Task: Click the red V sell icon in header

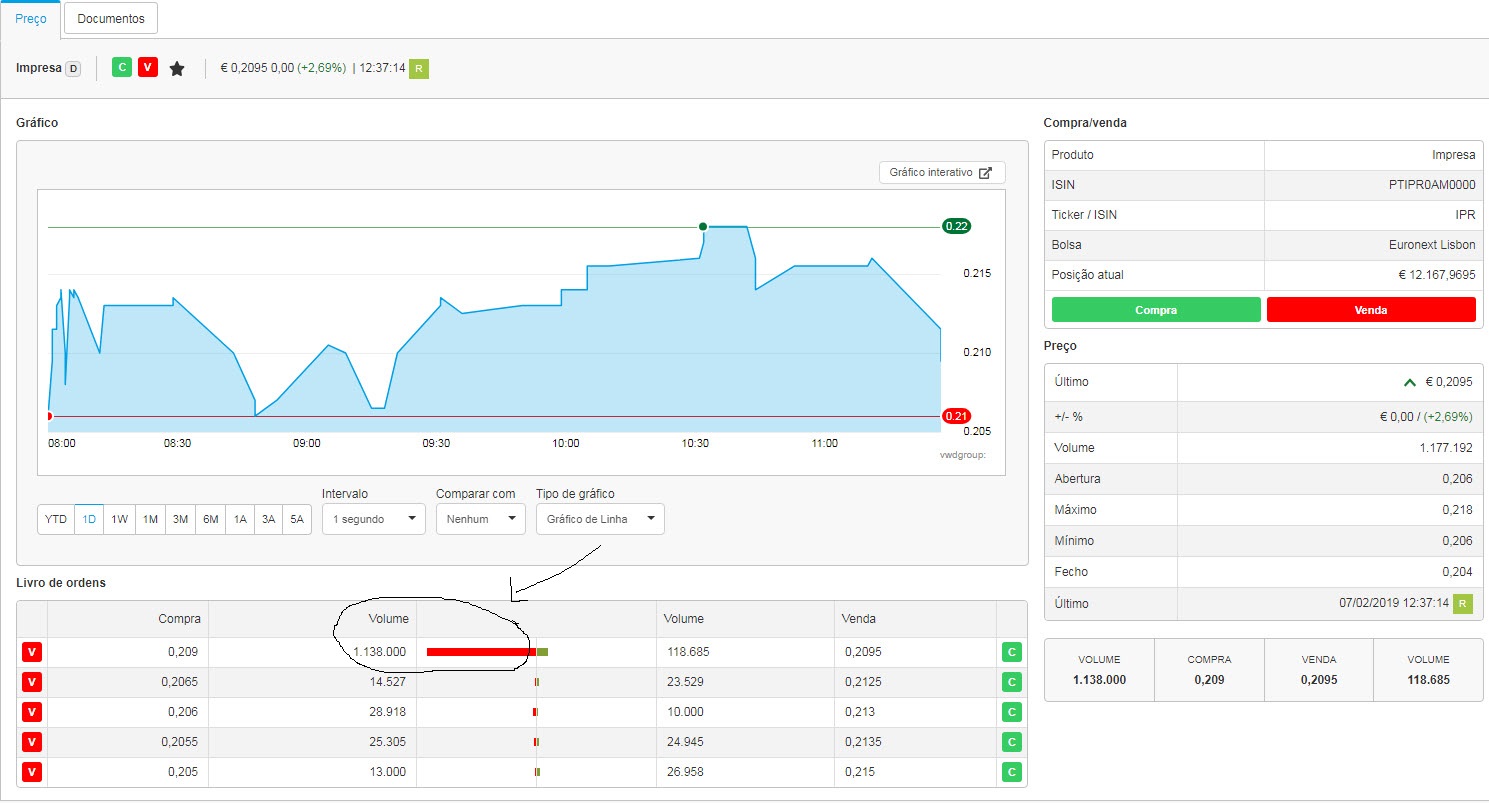Action: [147, 67]
